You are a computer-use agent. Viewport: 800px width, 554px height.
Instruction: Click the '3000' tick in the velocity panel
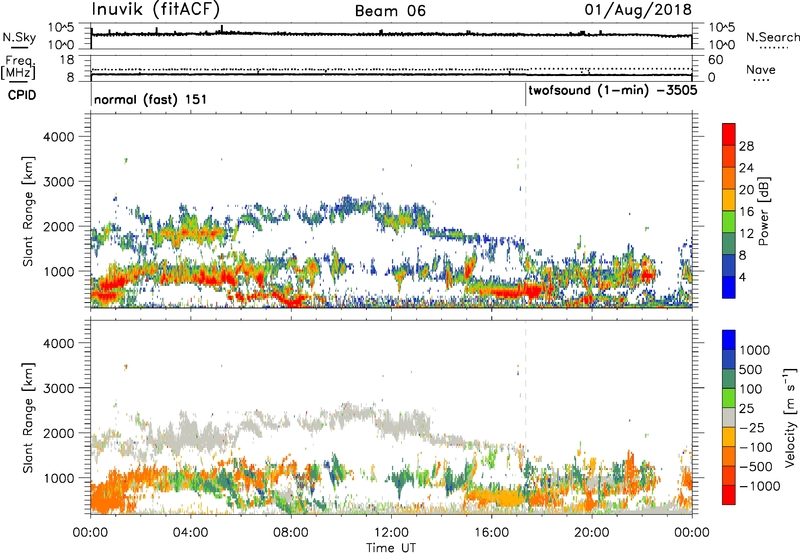[59, 388]
